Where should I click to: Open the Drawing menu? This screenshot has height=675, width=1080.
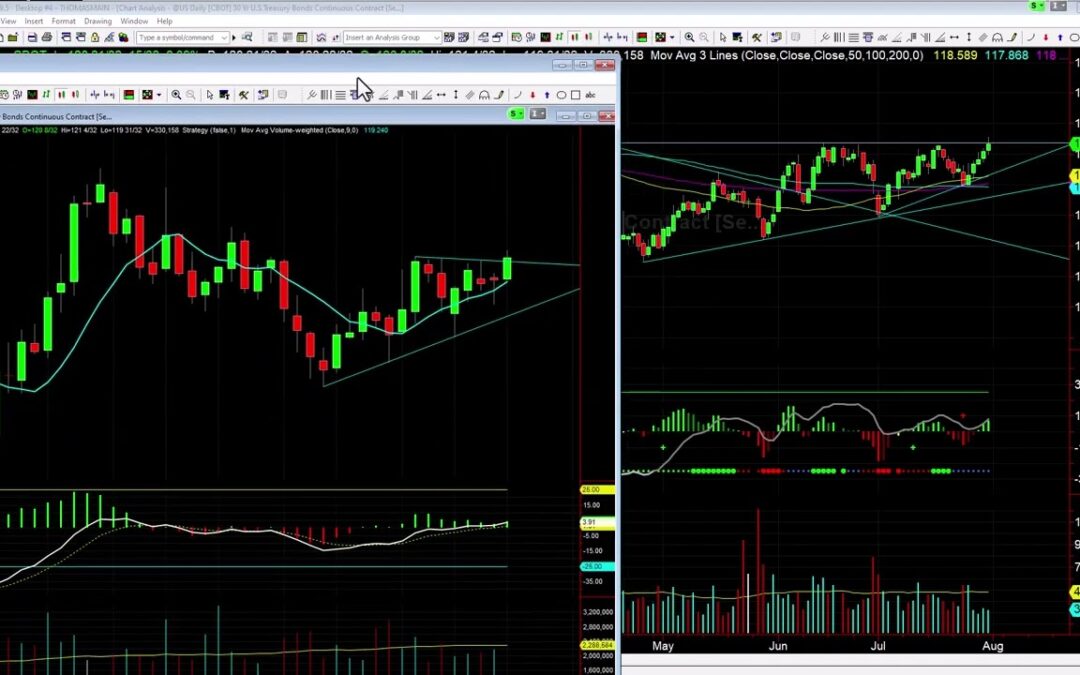click(98, 20)
